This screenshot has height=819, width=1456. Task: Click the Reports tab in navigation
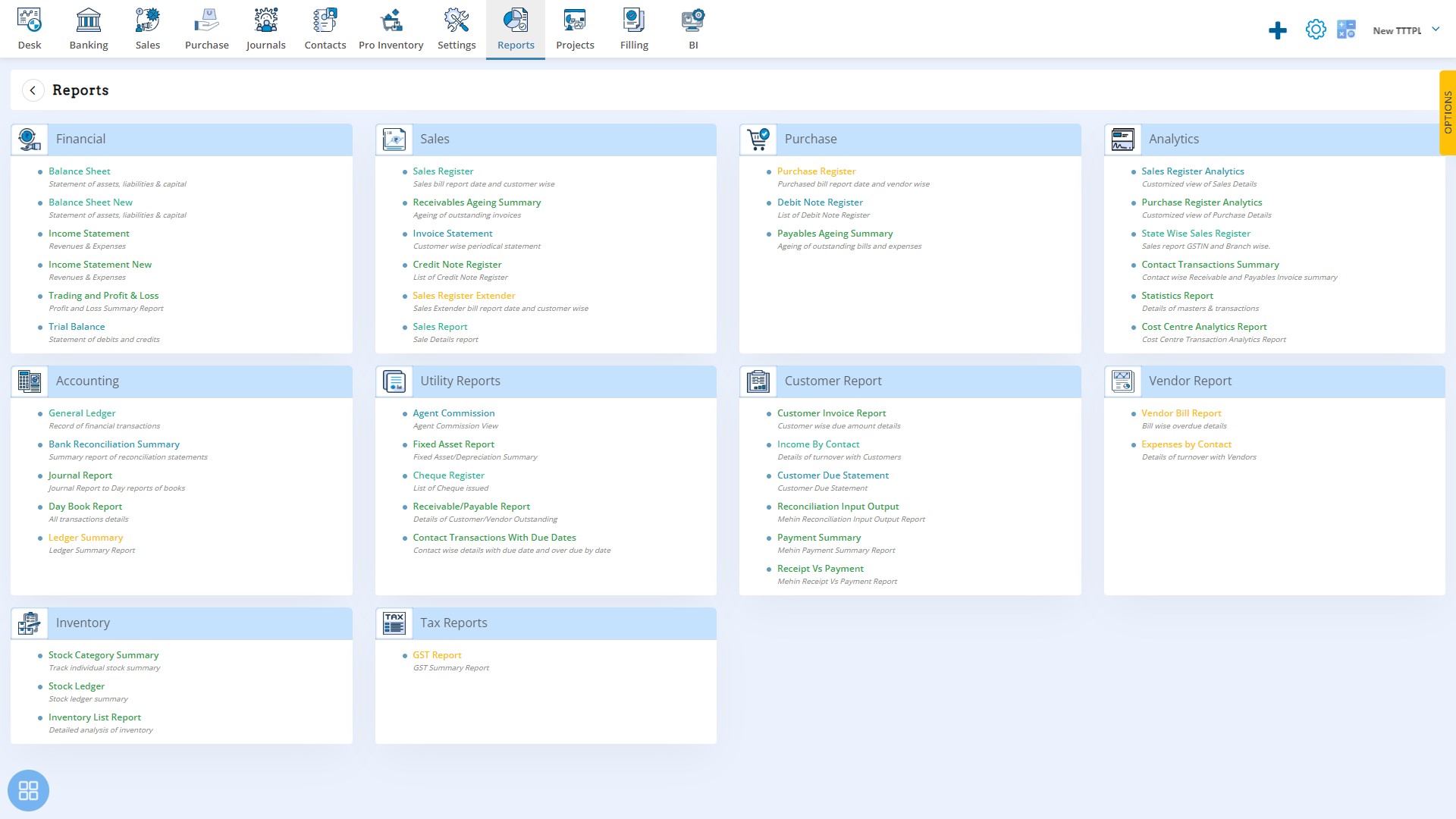pos(515,28)
